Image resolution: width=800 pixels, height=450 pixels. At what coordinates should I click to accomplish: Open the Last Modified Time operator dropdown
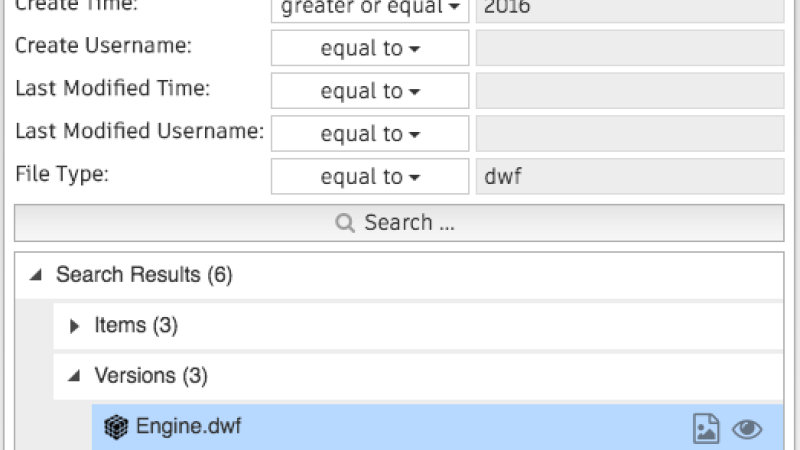[370, 91]
